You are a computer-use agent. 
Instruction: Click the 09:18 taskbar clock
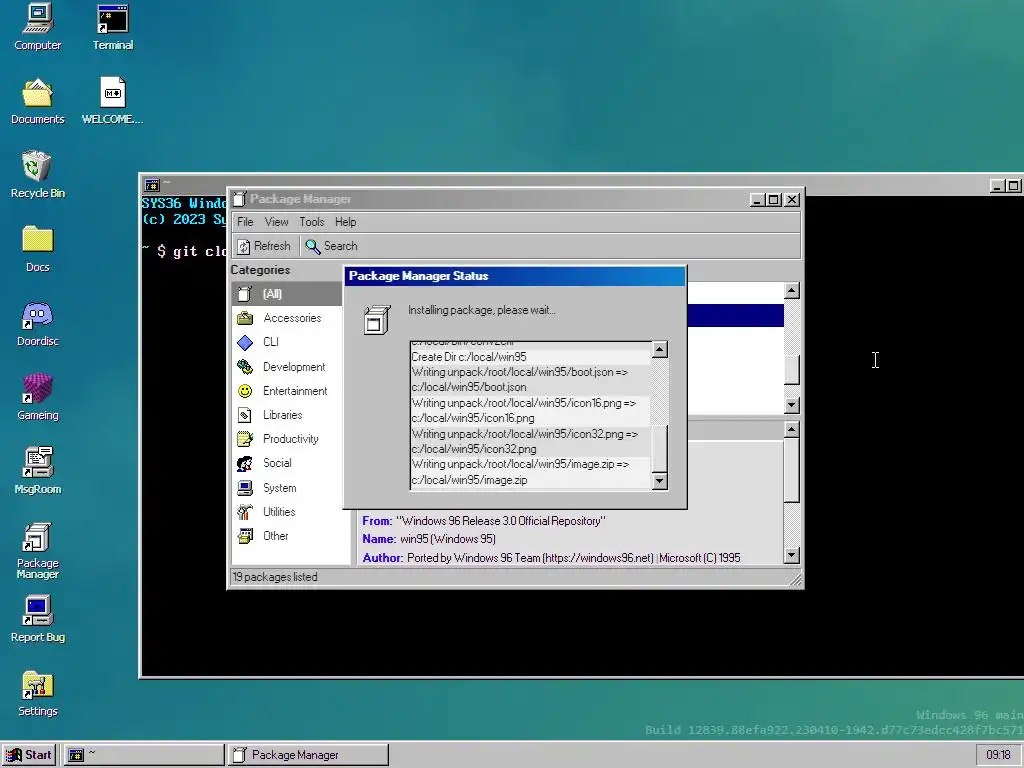(998, 755)
